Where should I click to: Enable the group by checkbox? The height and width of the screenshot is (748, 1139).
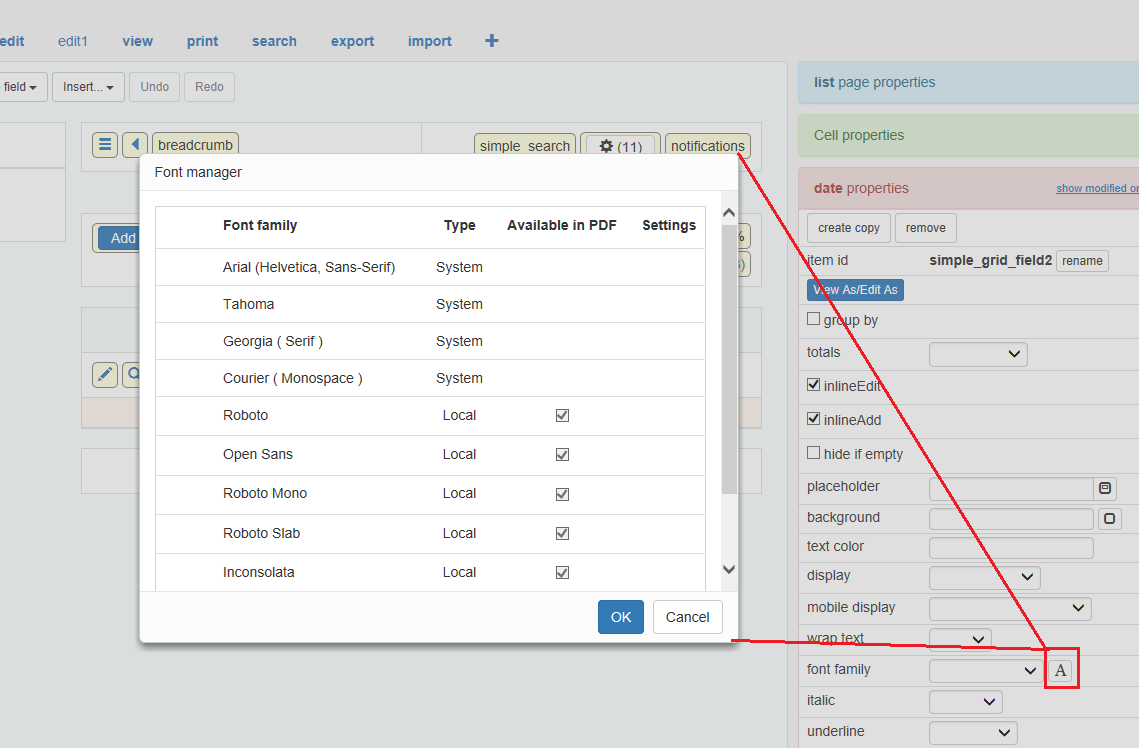(814, 320)
